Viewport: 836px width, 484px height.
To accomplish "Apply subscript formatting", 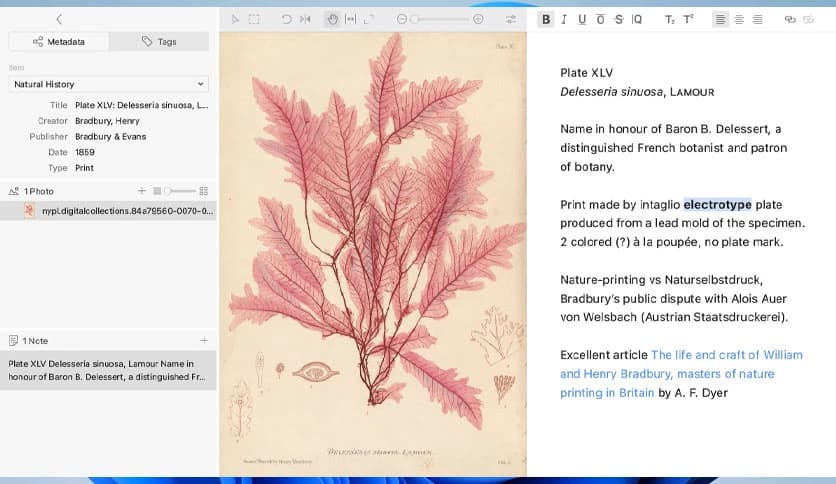I will coord(670,20).
